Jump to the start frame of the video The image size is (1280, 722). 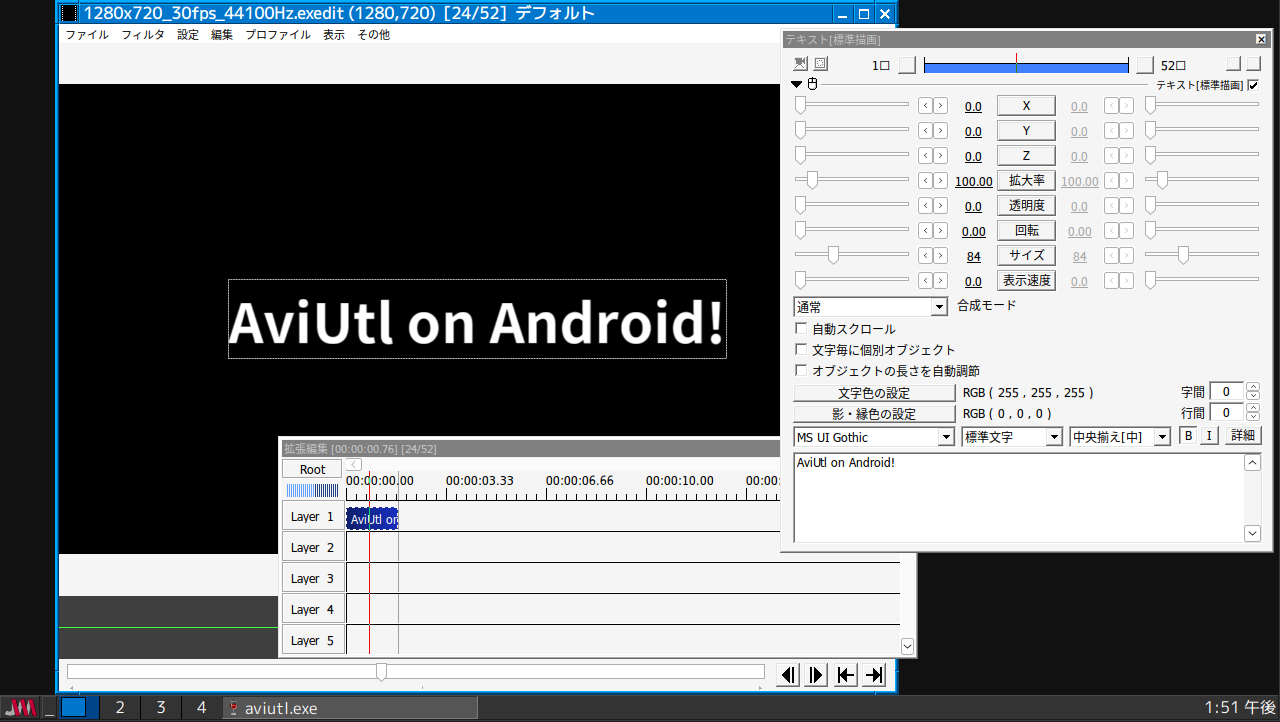845,672
